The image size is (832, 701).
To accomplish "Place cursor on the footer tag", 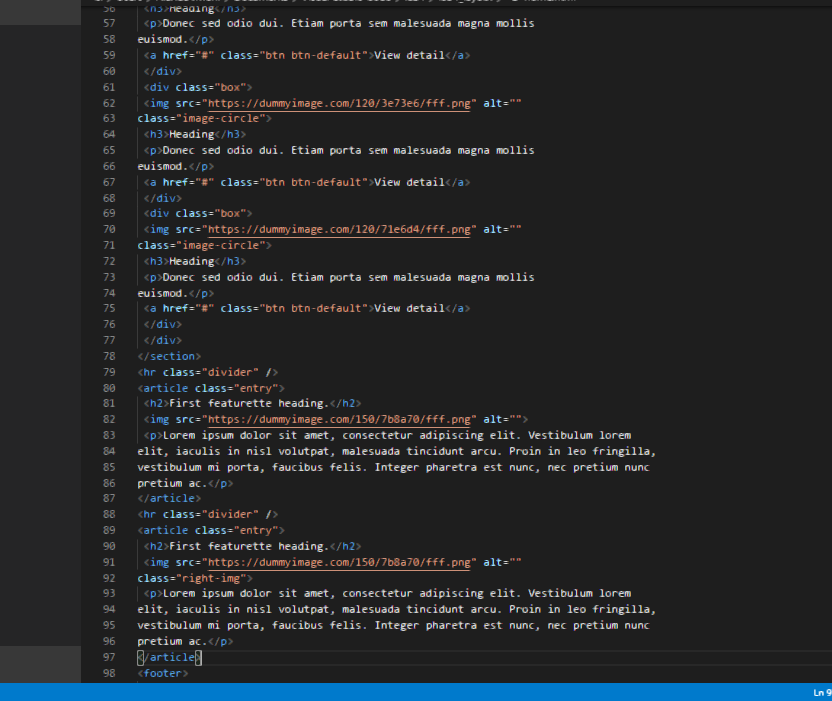I will click(163, 673).
